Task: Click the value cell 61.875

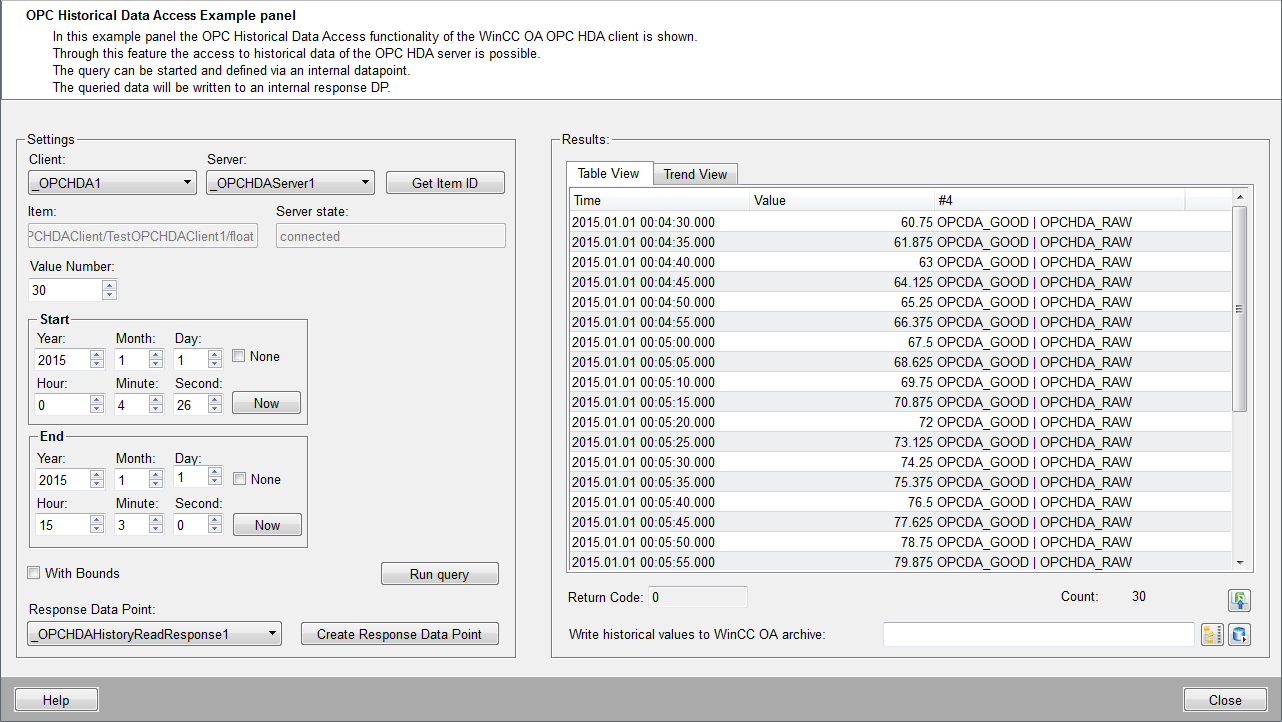Action: pos(842,242)
